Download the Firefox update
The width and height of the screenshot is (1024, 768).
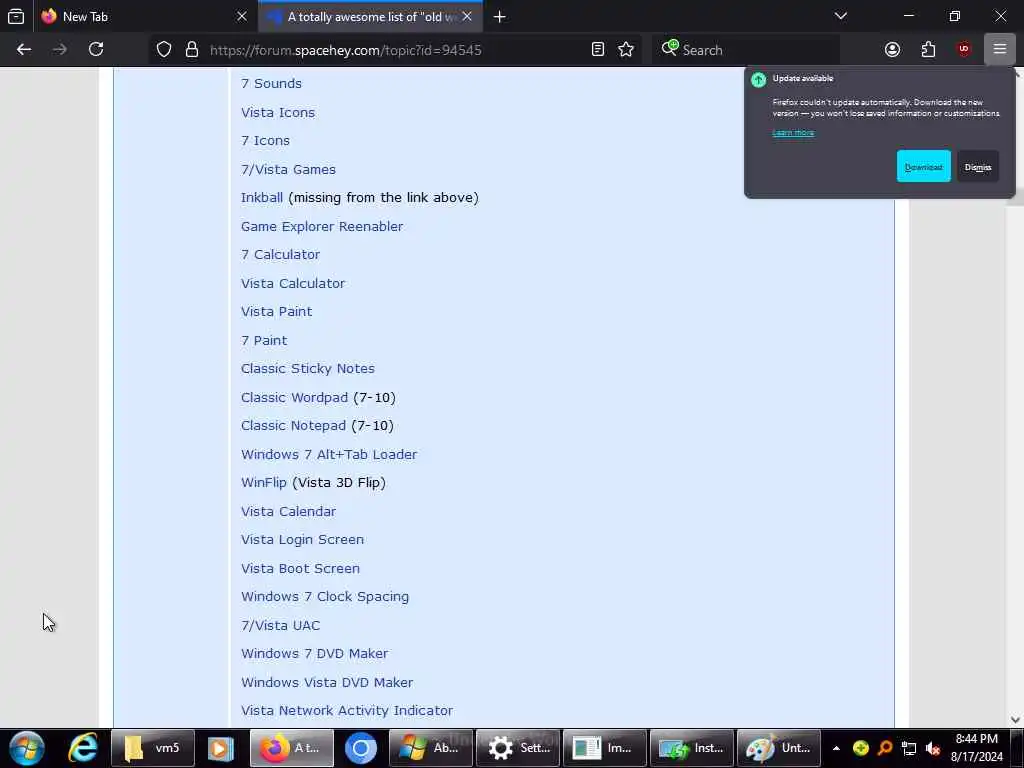(x=923, y=167)
